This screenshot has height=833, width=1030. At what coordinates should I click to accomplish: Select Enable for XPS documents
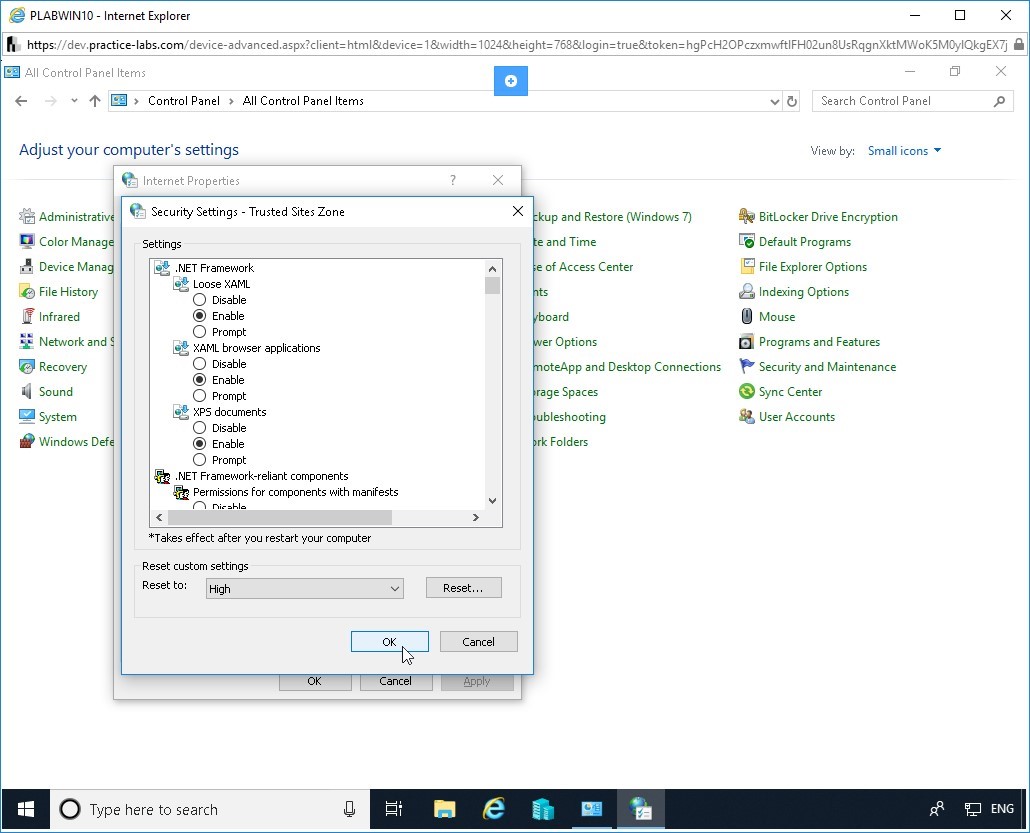pyautogui.click(x=200, y=443)
